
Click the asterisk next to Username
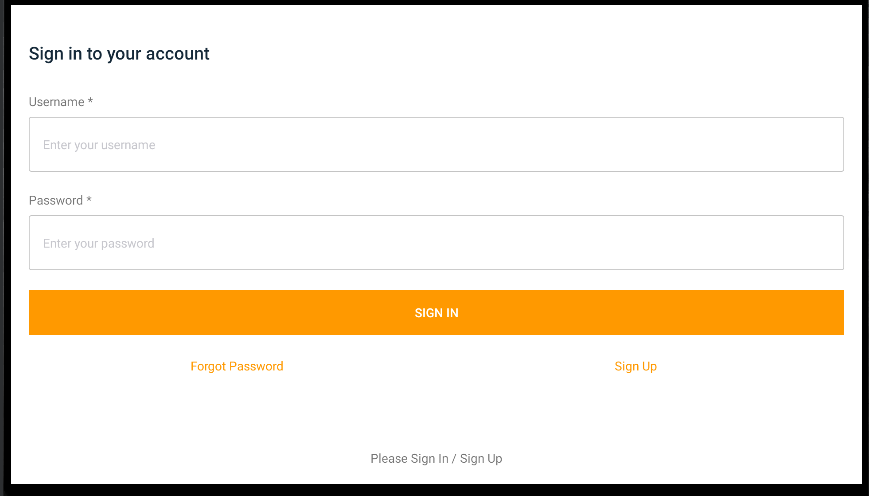tap(90, 102)
